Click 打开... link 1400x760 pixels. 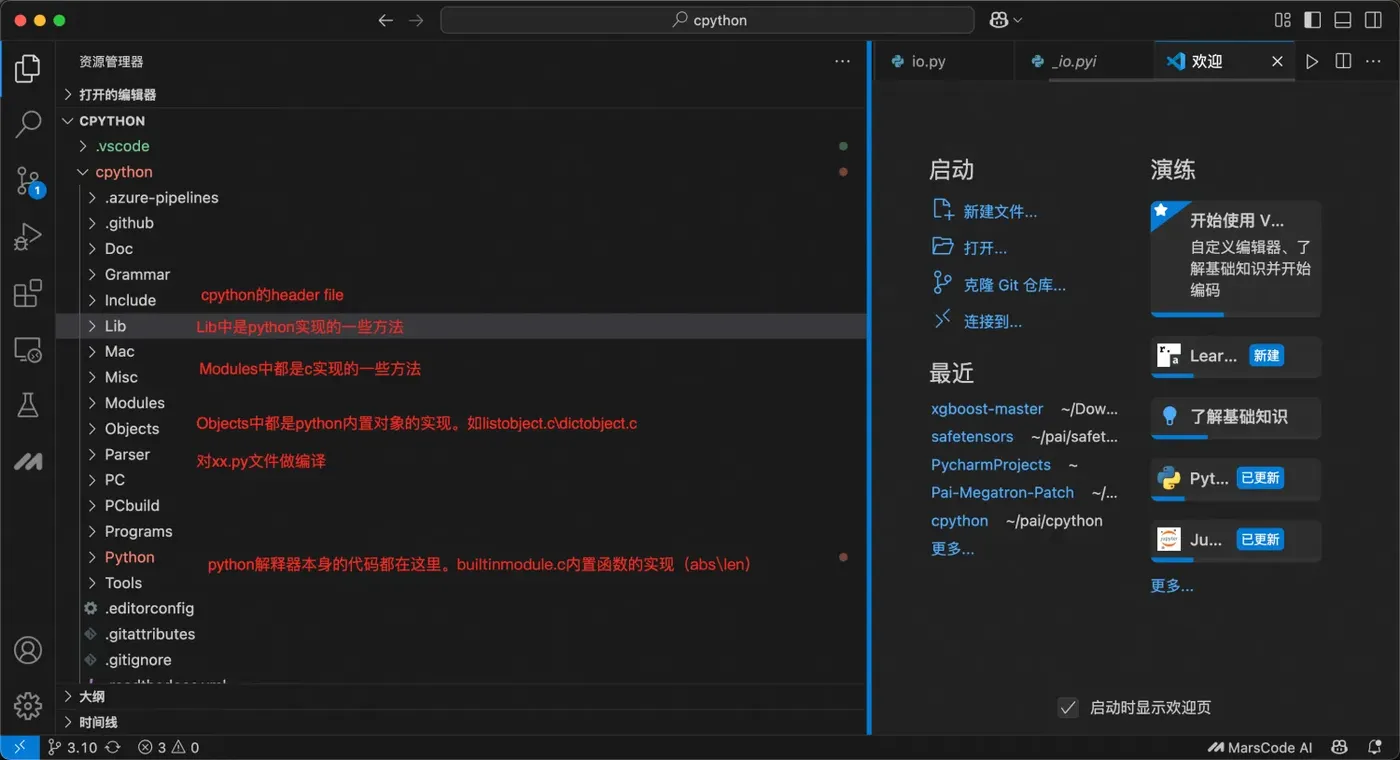click(970, 248)
